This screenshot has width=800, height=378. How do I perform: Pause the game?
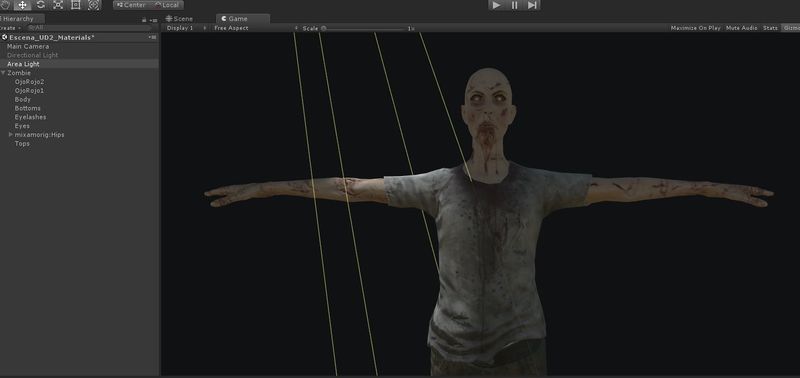tap(514, 5)
